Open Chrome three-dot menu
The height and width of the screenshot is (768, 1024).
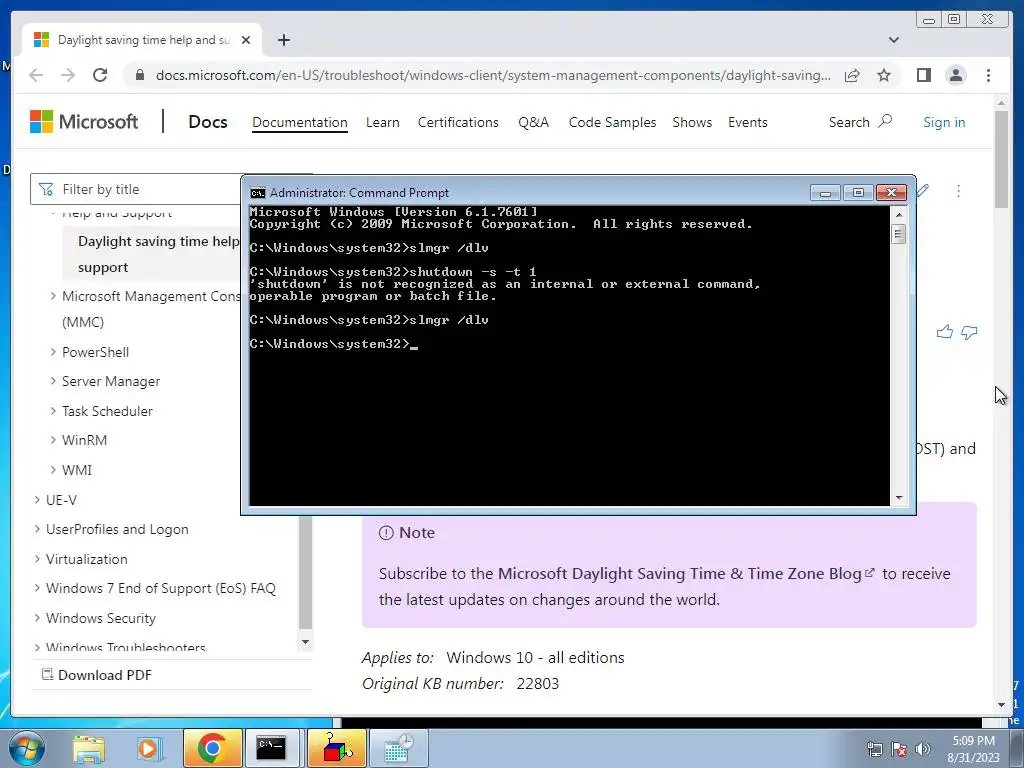pyautogui.click(x=988, y=75)
